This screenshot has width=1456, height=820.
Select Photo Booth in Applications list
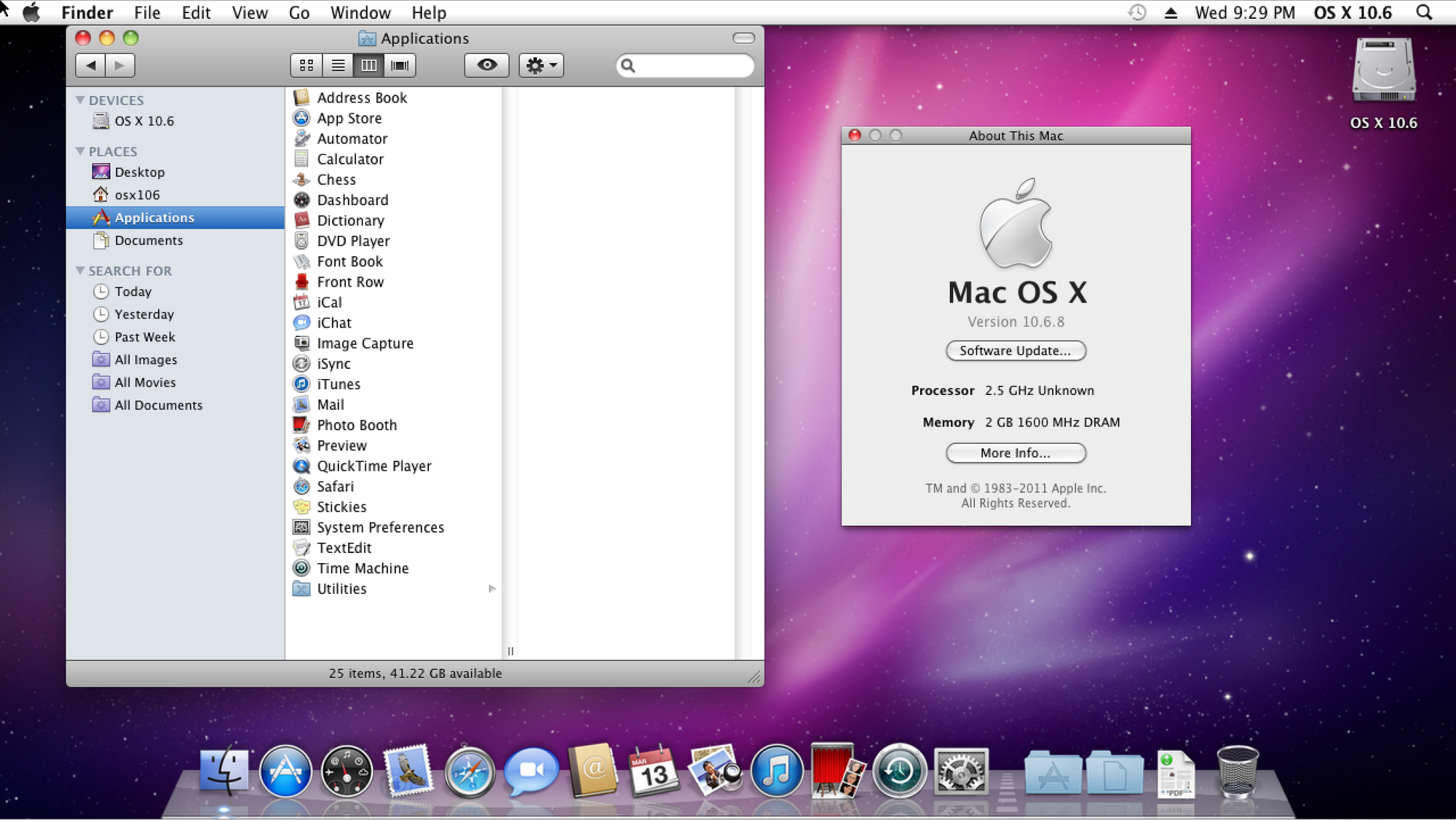coord(357,424)
